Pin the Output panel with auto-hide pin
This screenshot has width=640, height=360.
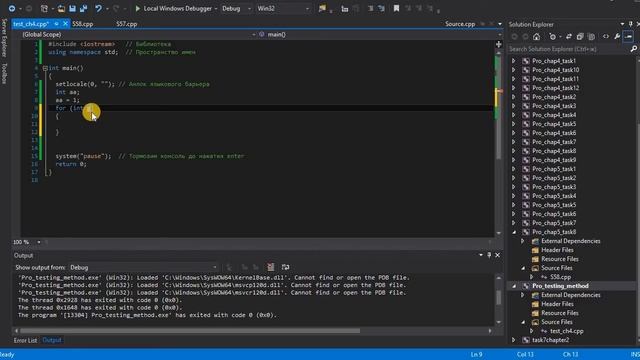point(489,255)
